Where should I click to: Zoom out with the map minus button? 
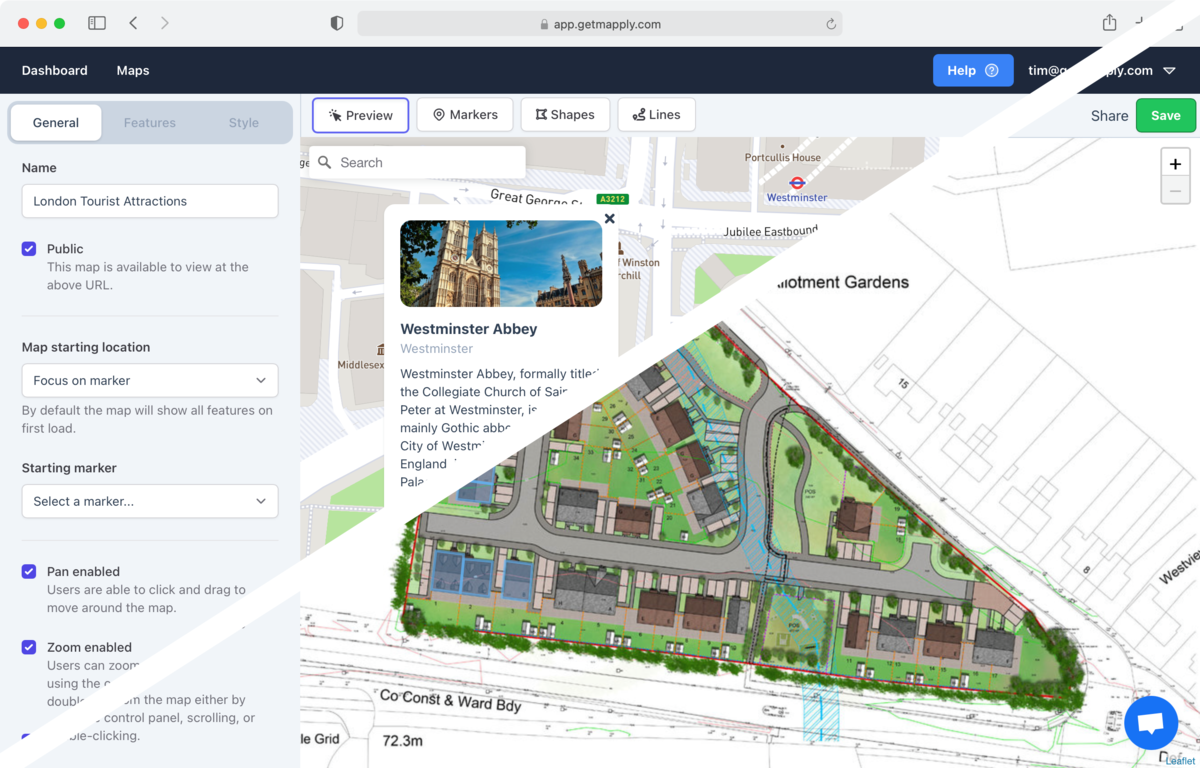point(1175,191)
